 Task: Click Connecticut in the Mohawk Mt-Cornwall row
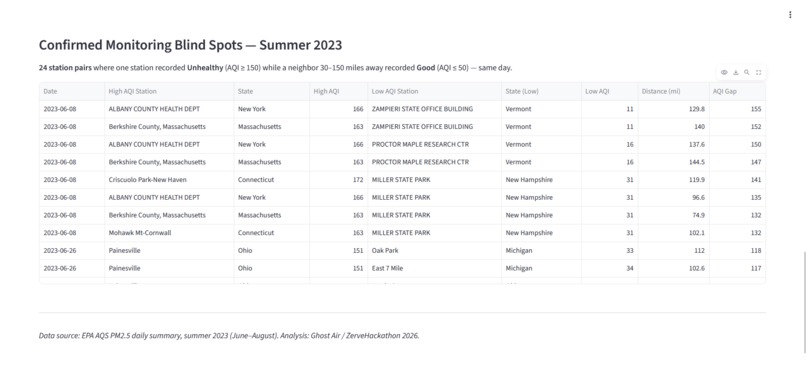(271, 233)
